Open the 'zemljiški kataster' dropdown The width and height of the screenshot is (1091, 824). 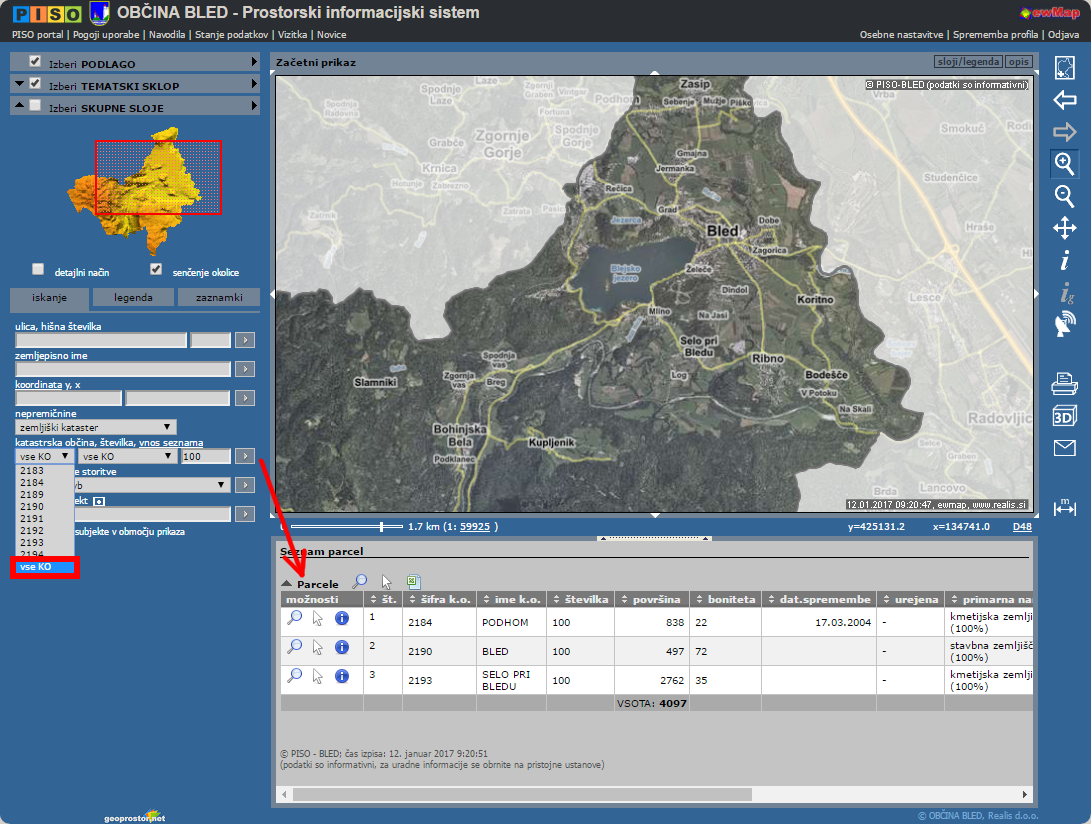point(96,427)
